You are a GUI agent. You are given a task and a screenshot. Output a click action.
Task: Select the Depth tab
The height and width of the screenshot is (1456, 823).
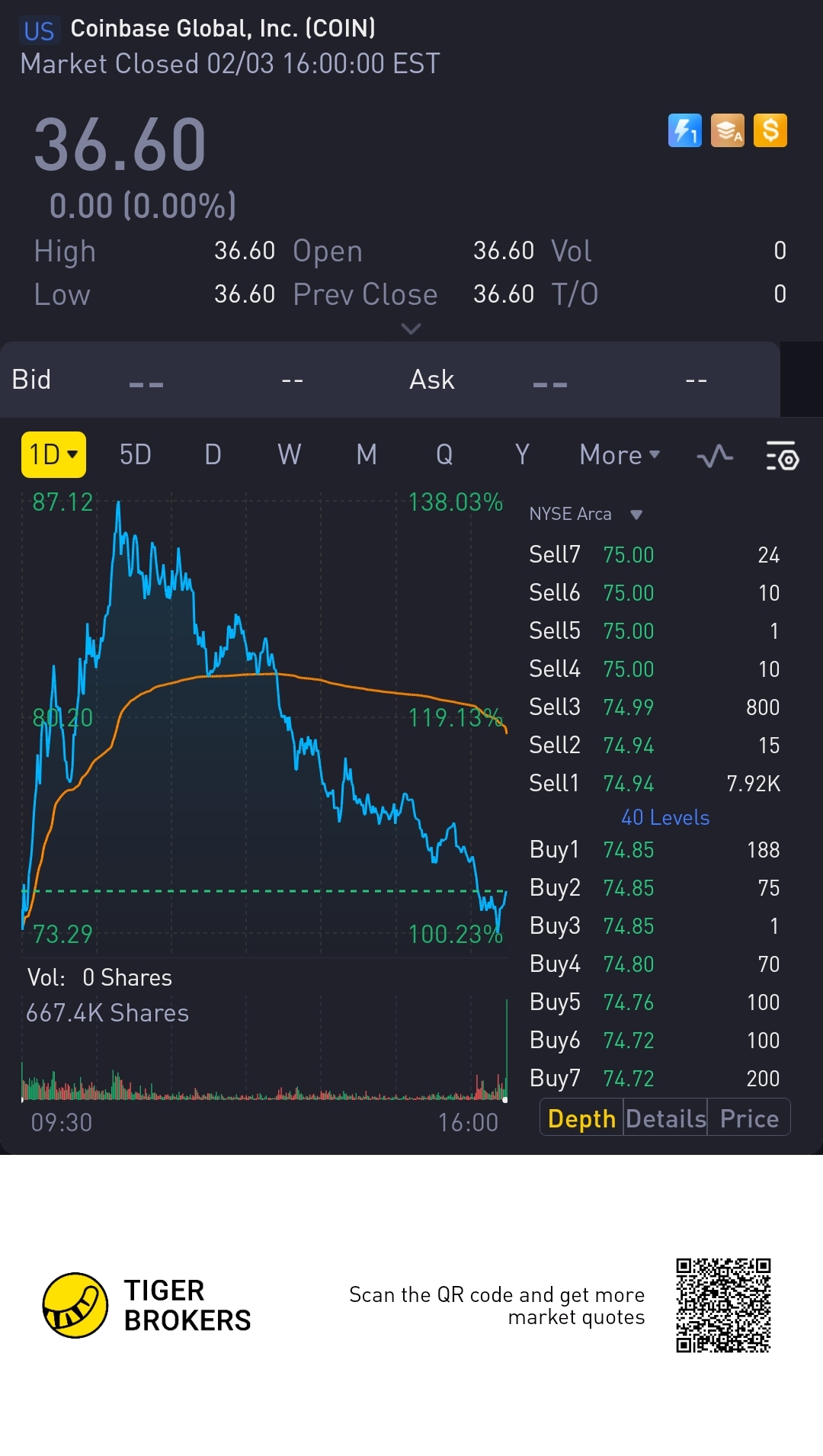(581, 1118)
